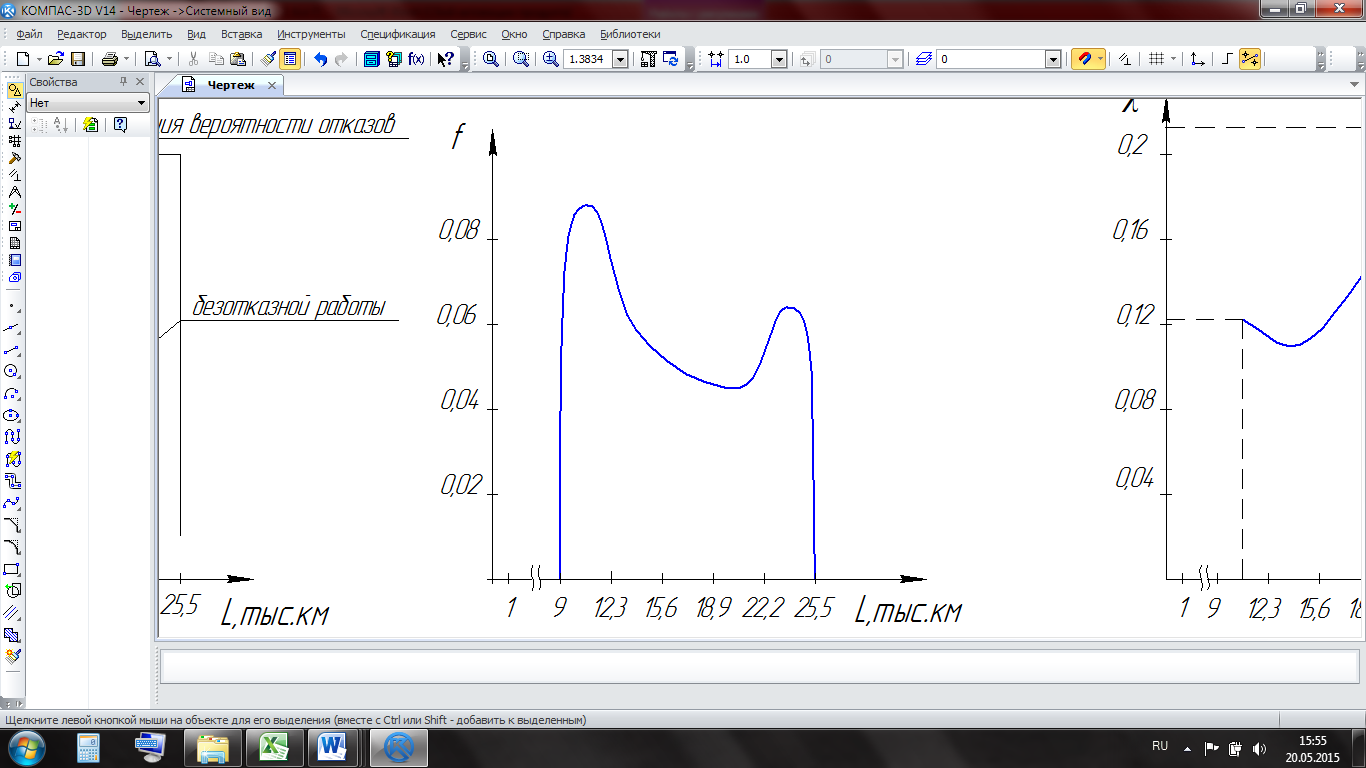1366x768 pixels.
Task: Open the Вставка menu
Action: (241, 34)
